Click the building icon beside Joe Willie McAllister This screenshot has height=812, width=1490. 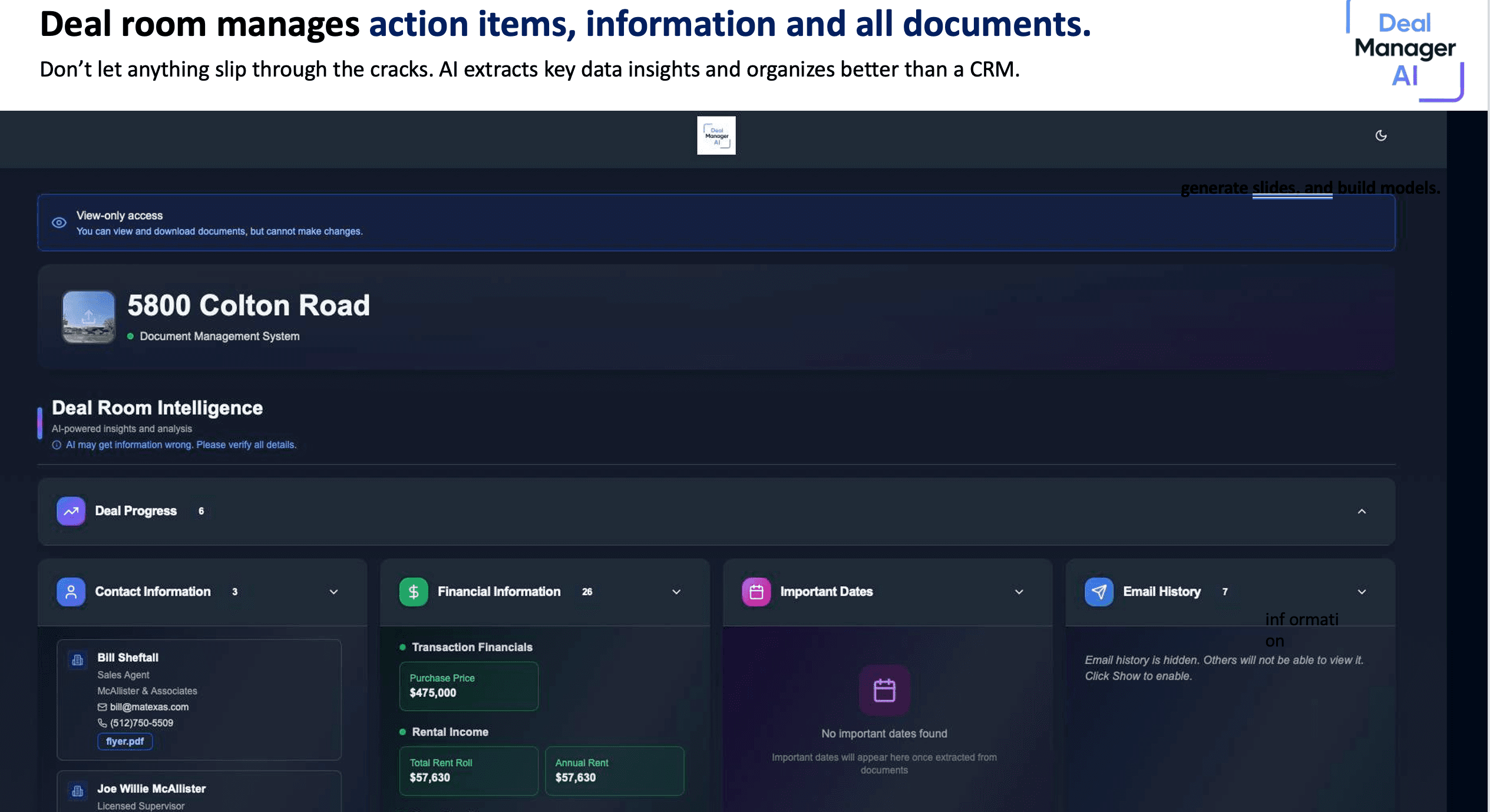point(77,791)
